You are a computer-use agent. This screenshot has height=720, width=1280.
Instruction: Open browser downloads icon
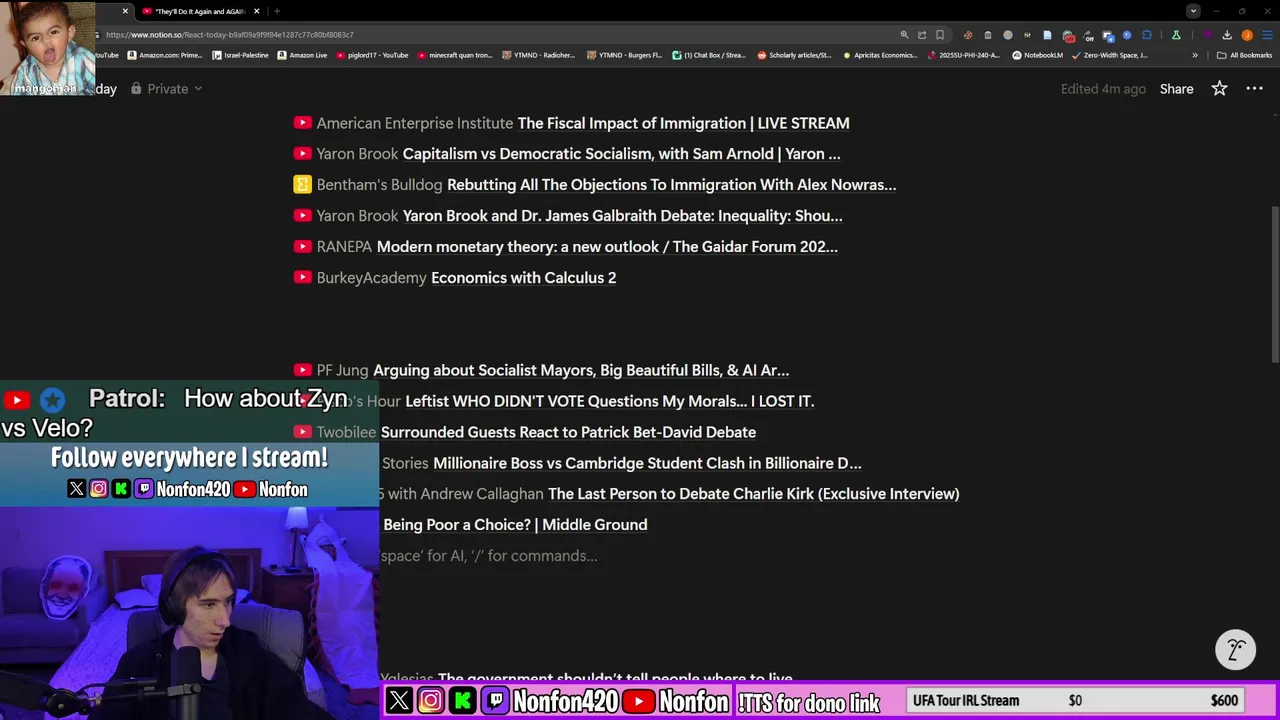pos(1227,35)
